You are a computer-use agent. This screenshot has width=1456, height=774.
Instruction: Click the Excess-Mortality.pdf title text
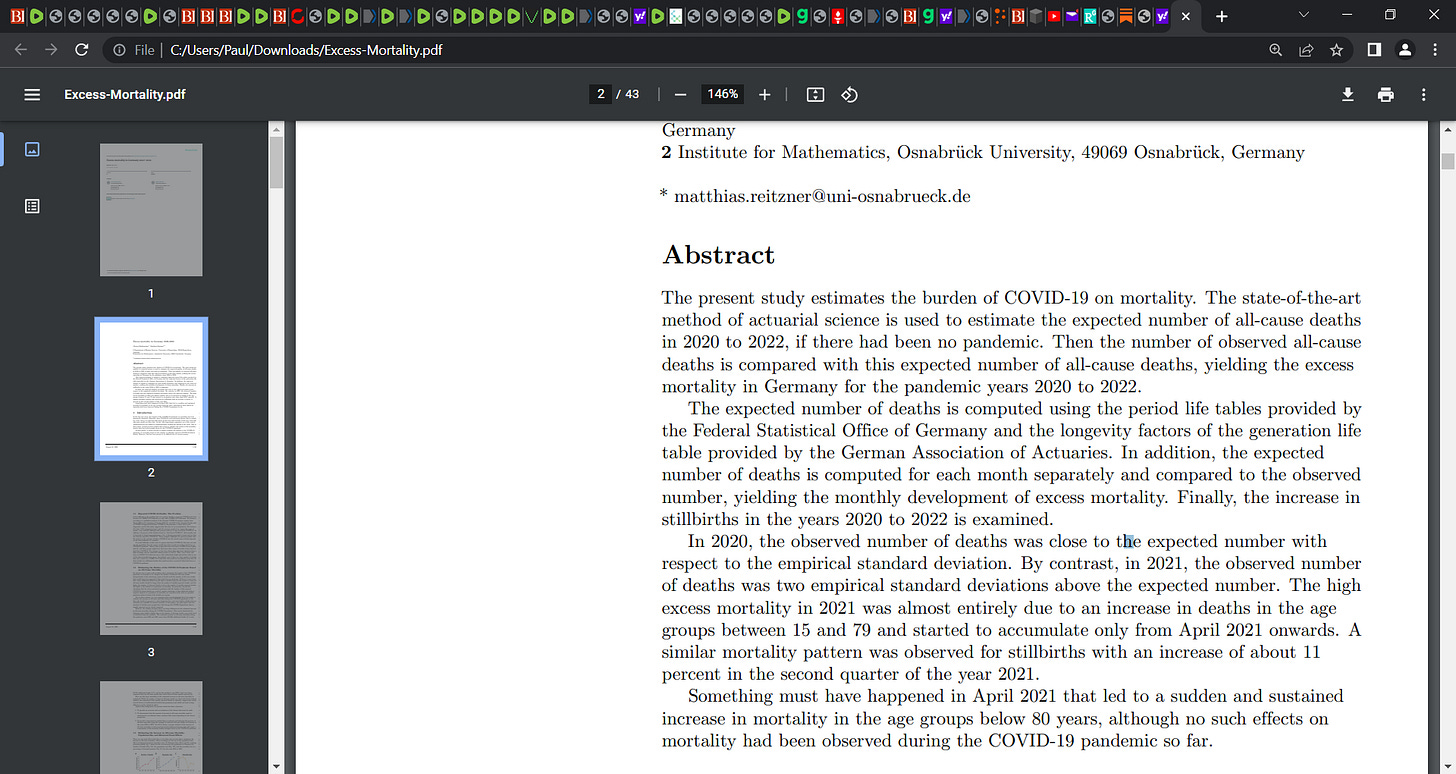[125, 94]
